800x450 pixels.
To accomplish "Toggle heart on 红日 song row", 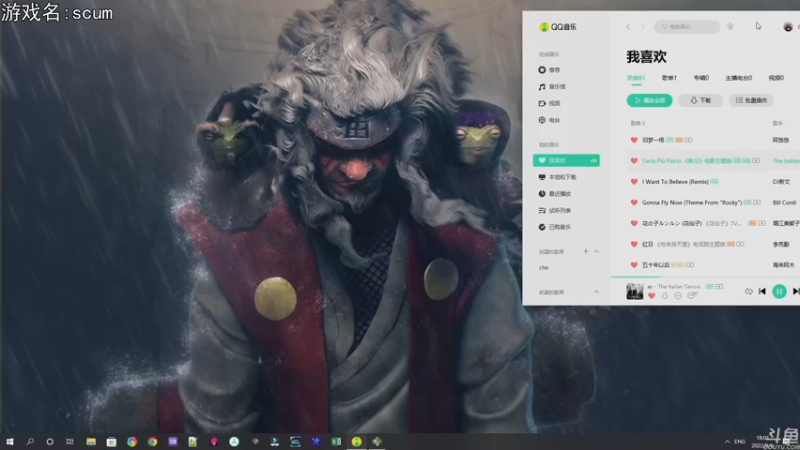I will pos(634,244).
